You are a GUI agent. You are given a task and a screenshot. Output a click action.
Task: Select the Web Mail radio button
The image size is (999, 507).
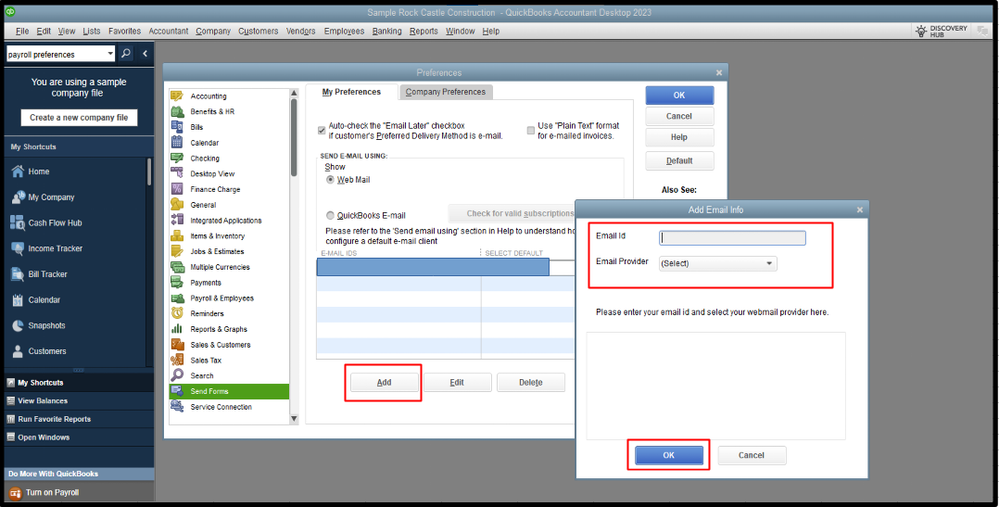330,180
